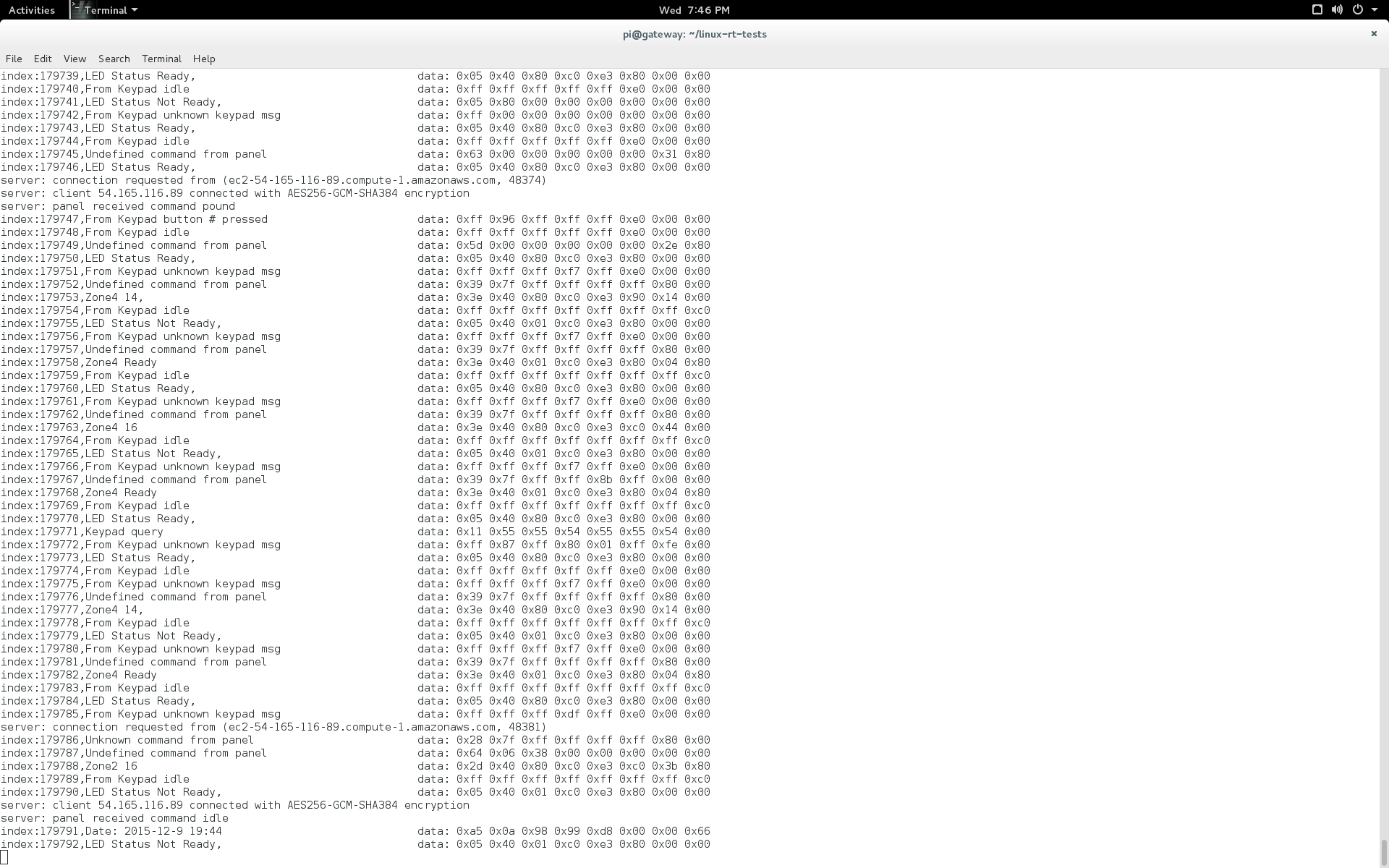The height and width of the screenshot is (868, 1389).
Task: Click line index:179763 Zone4 16
Action: [x=355, y=427]
